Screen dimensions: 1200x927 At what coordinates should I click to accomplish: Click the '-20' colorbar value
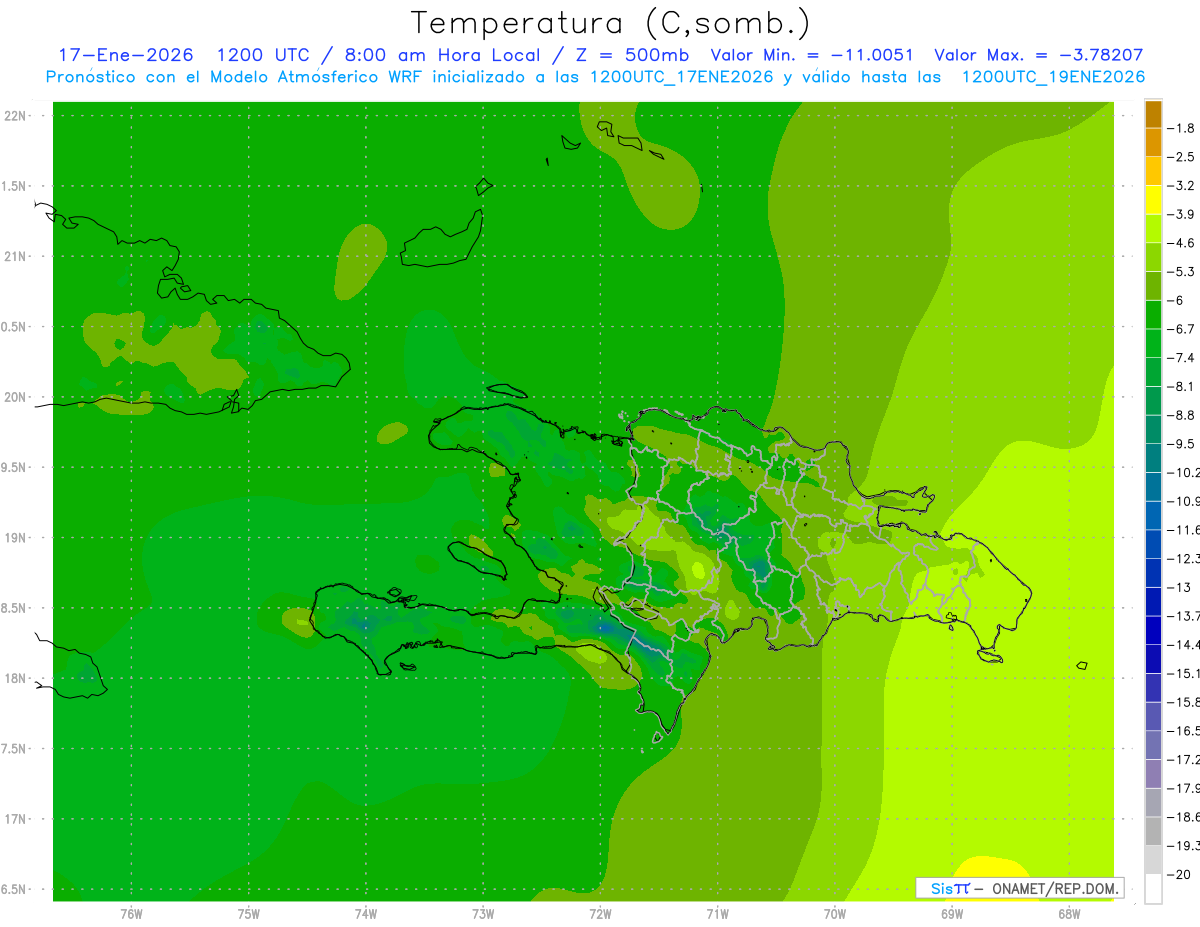coord(1180,875)
